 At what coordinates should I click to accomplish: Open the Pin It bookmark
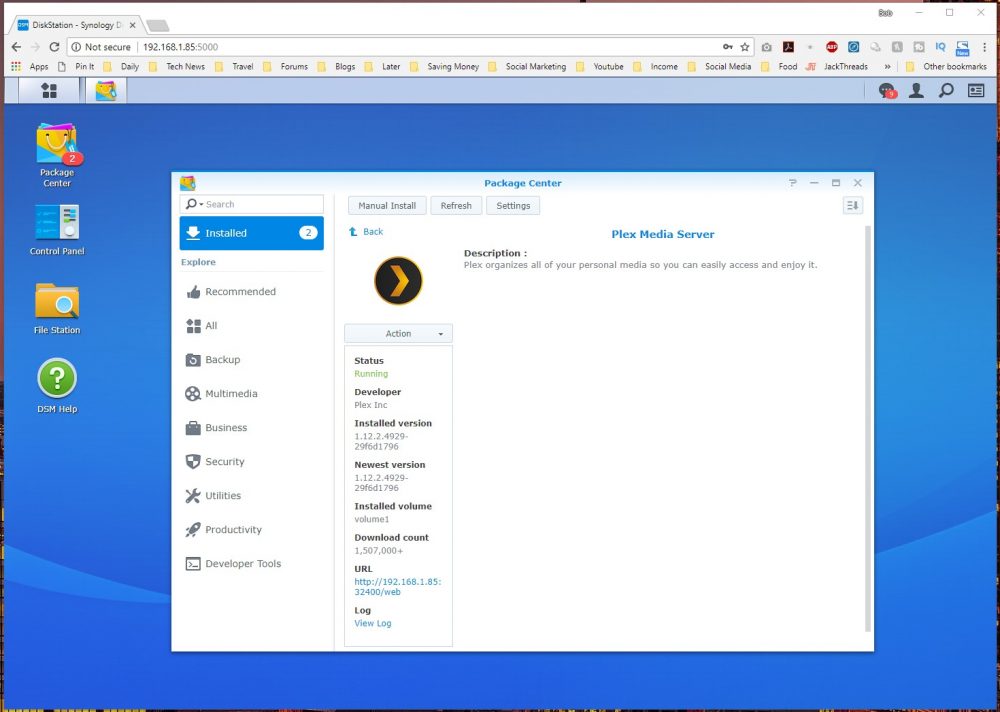76,66
